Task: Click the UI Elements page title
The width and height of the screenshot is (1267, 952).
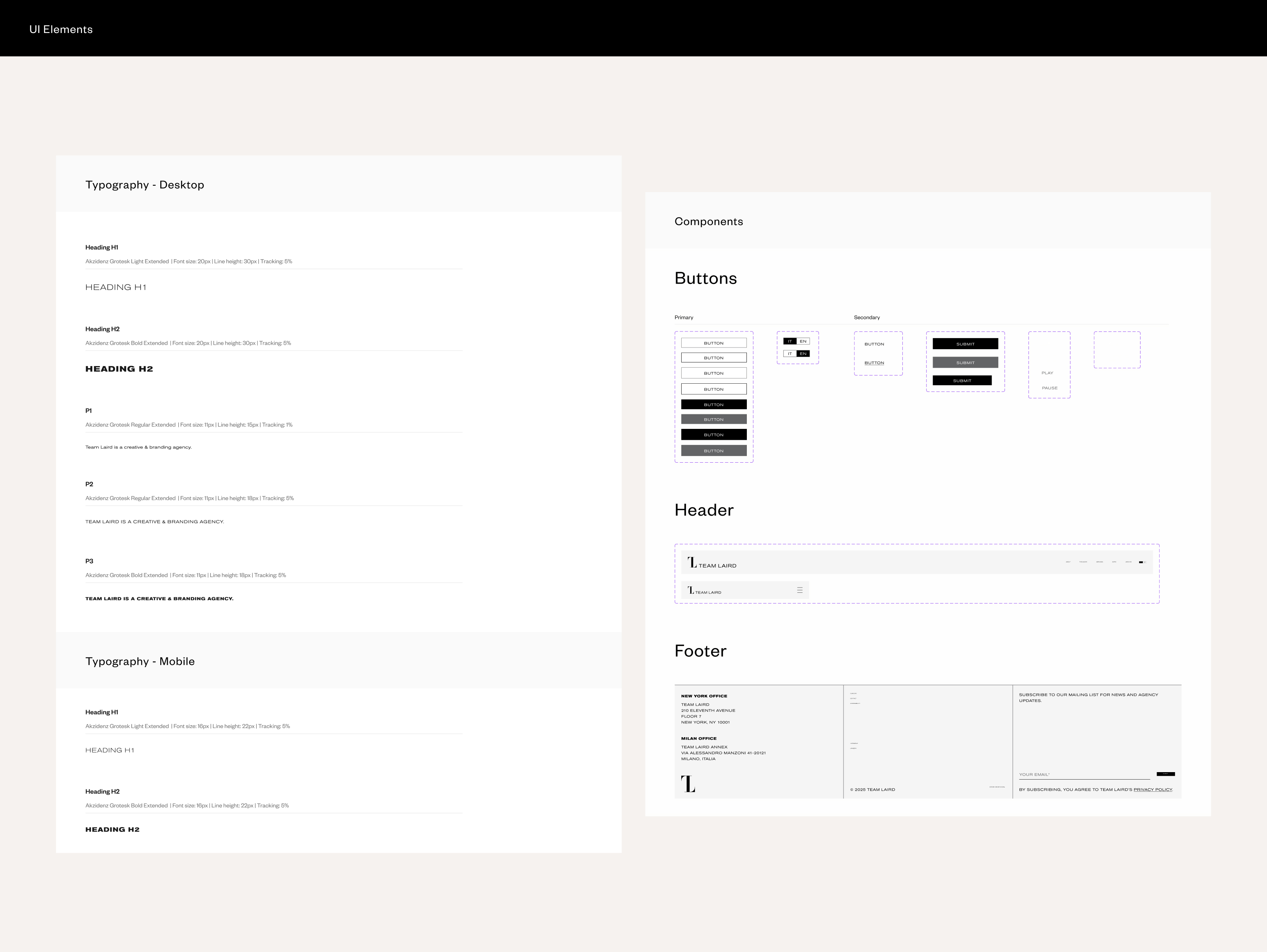Action: tap(61, 30)
